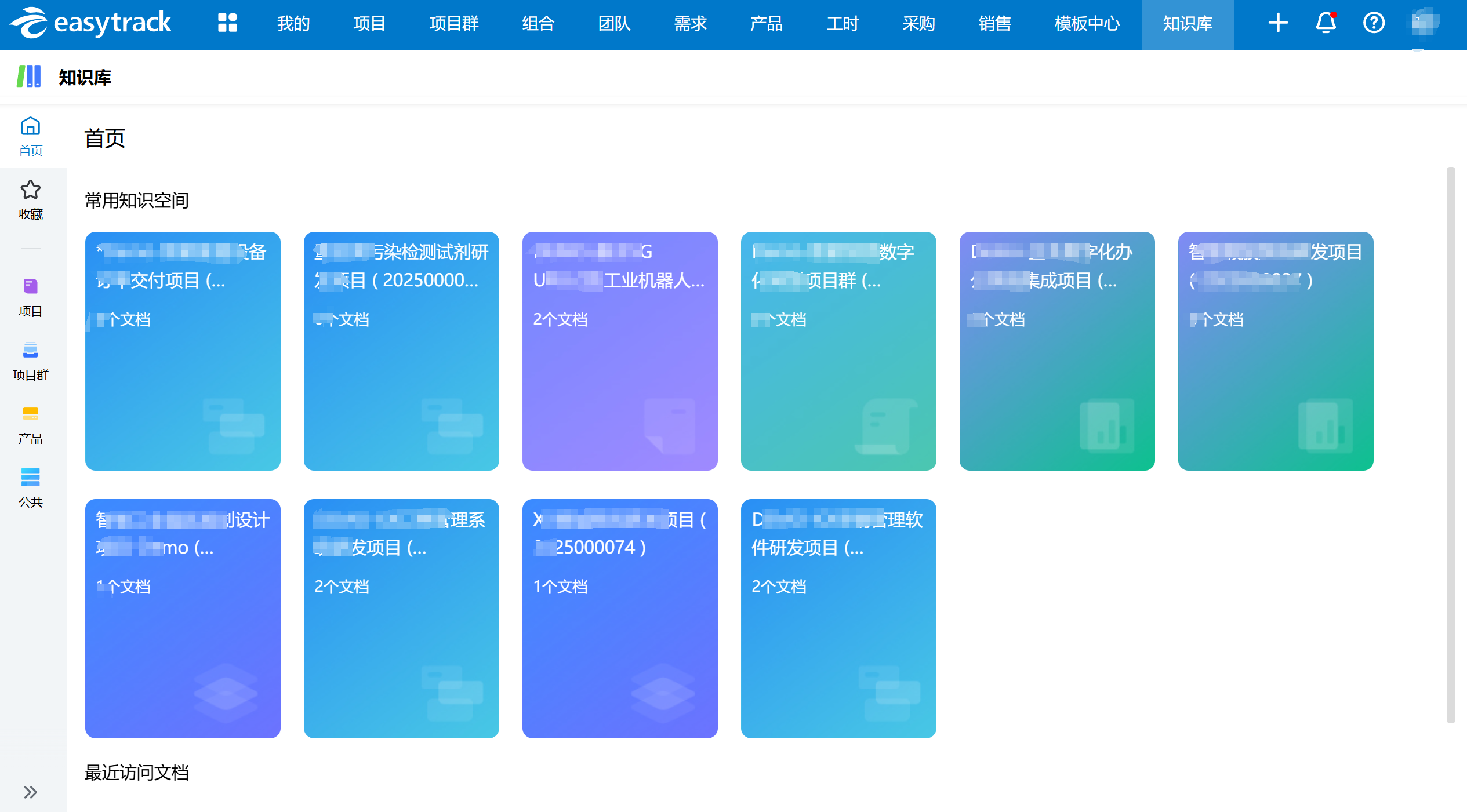Open the 检测试剂研发项目 knowledge space card
Viewport: 1467px width, 812px height.
(401, 351)
